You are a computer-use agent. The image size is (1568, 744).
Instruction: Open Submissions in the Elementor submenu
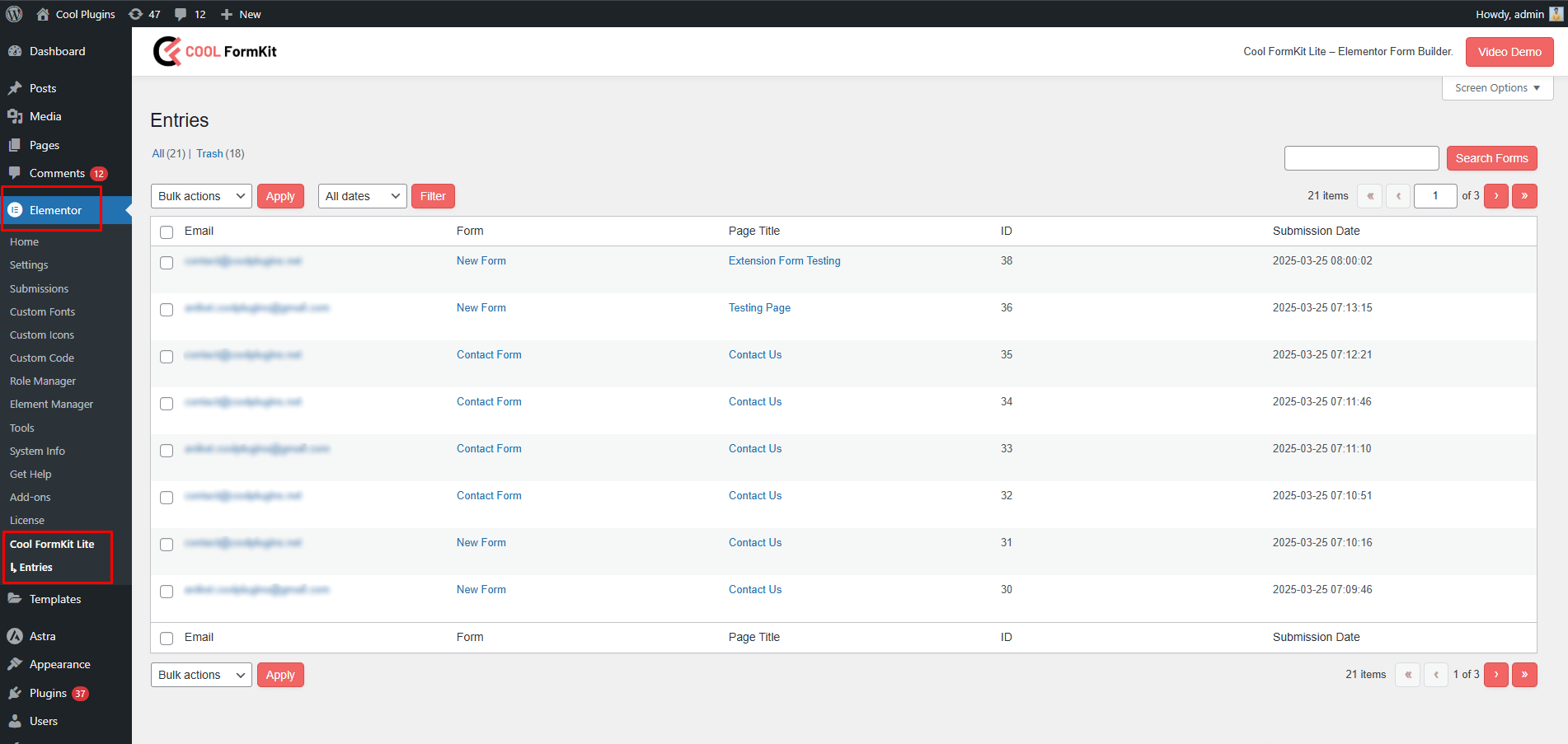click(39, 288)
